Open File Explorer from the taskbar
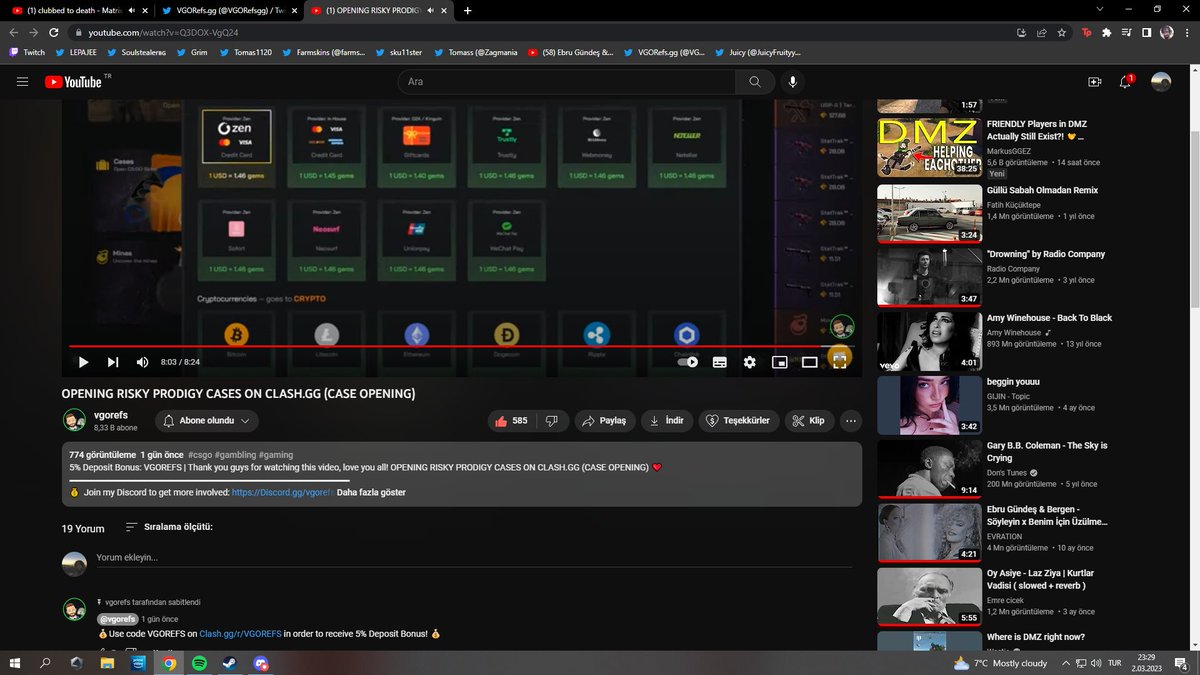 (x=107, y=662)
